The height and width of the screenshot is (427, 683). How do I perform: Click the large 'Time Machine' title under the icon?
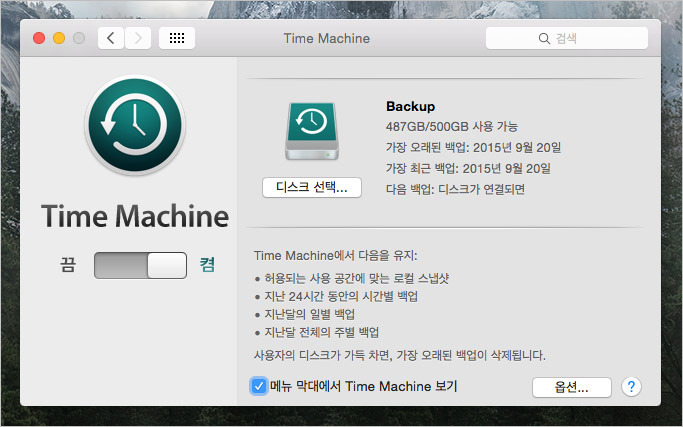point(135,216)
